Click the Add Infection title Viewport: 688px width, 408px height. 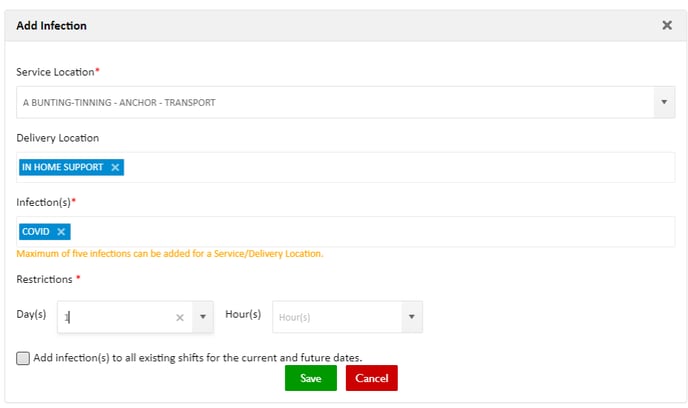(x=51, y=25)
